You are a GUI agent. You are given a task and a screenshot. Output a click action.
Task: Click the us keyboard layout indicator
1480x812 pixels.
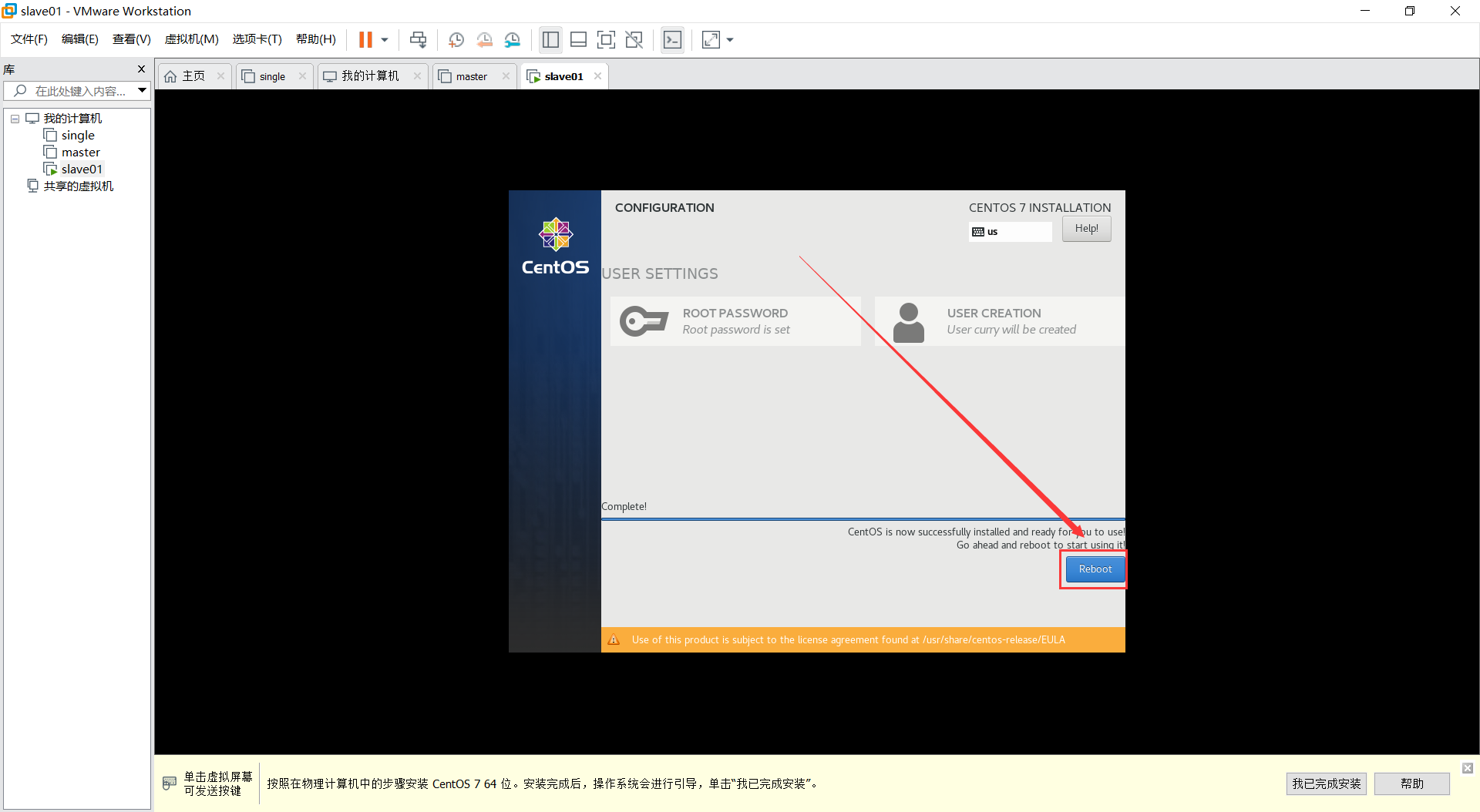point(1010,232)
